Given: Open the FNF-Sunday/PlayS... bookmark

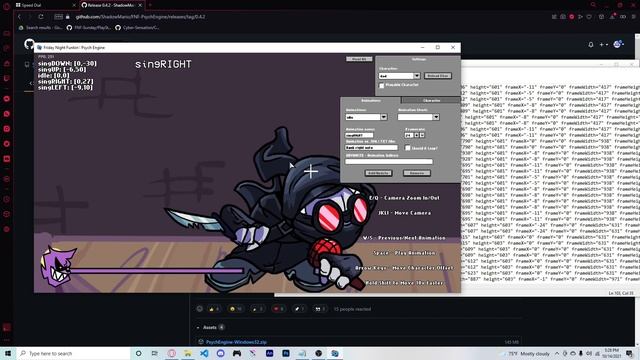Looking at the screenshot, I should (x=89, y=28).
